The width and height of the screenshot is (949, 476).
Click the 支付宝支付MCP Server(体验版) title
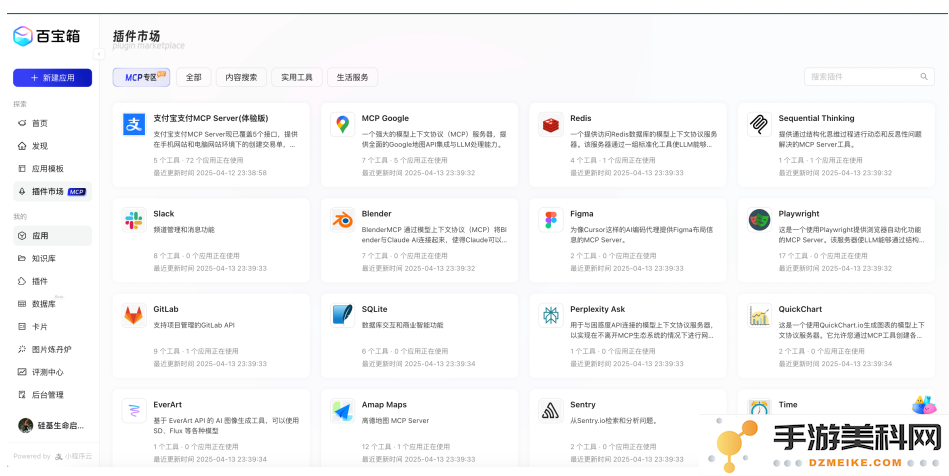211,119
